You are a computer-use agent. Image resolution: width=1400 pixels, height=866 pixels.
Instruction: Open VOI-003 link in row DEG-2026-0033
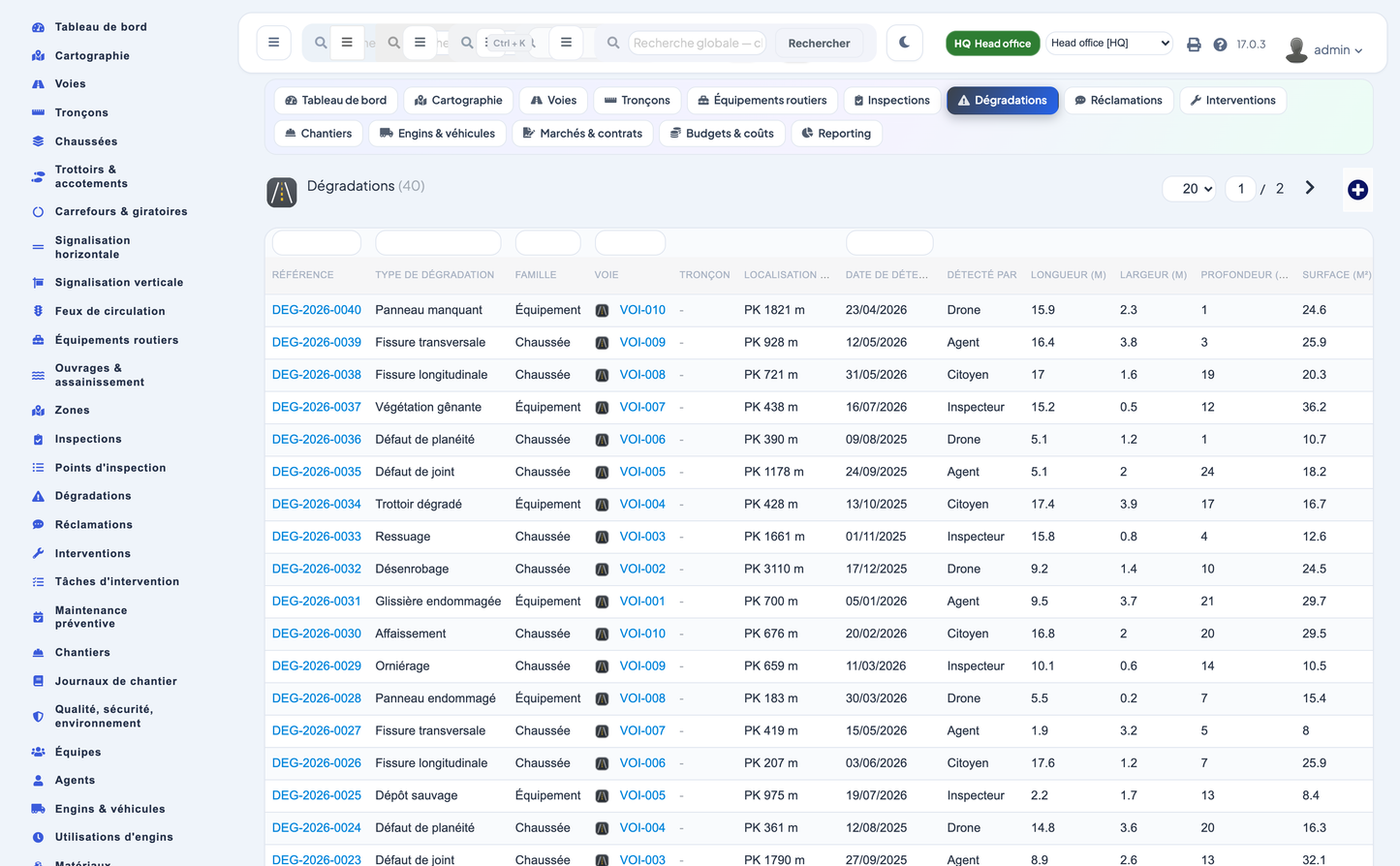click(642, 537)
